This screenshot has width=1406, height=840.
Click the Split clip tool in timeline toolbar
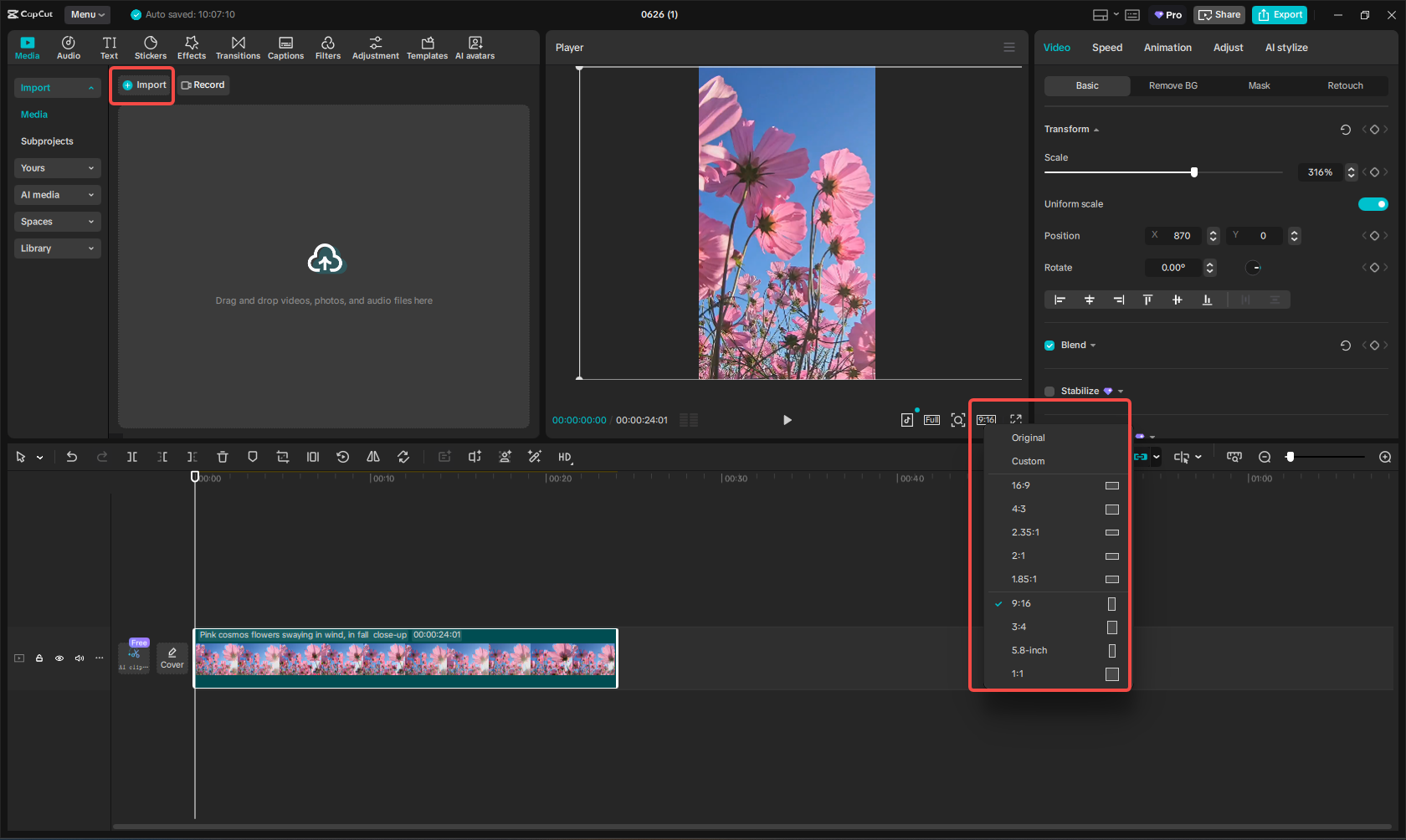[132, 457]
